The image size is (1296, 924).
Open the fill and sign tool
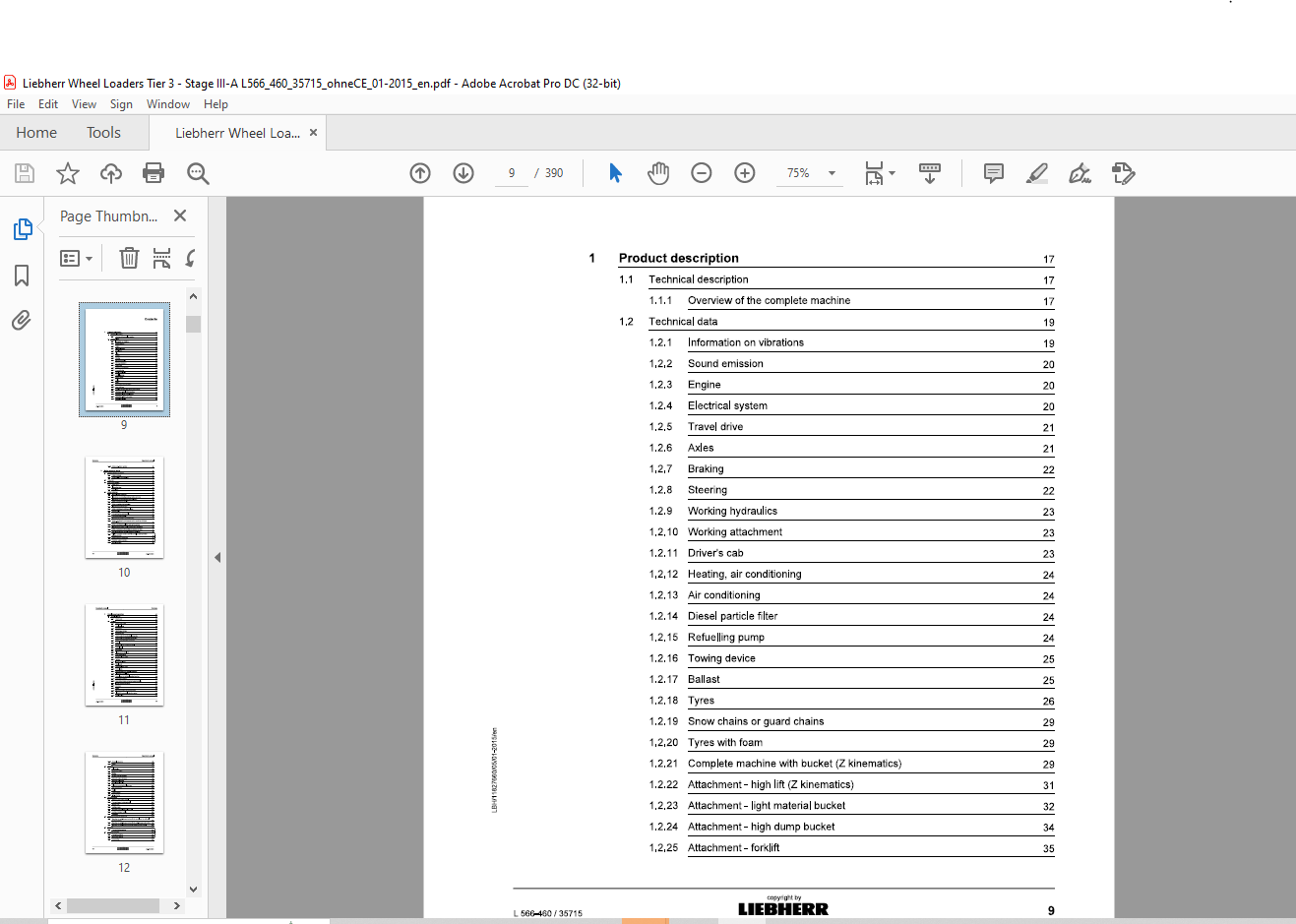(x=1080, y=174)
